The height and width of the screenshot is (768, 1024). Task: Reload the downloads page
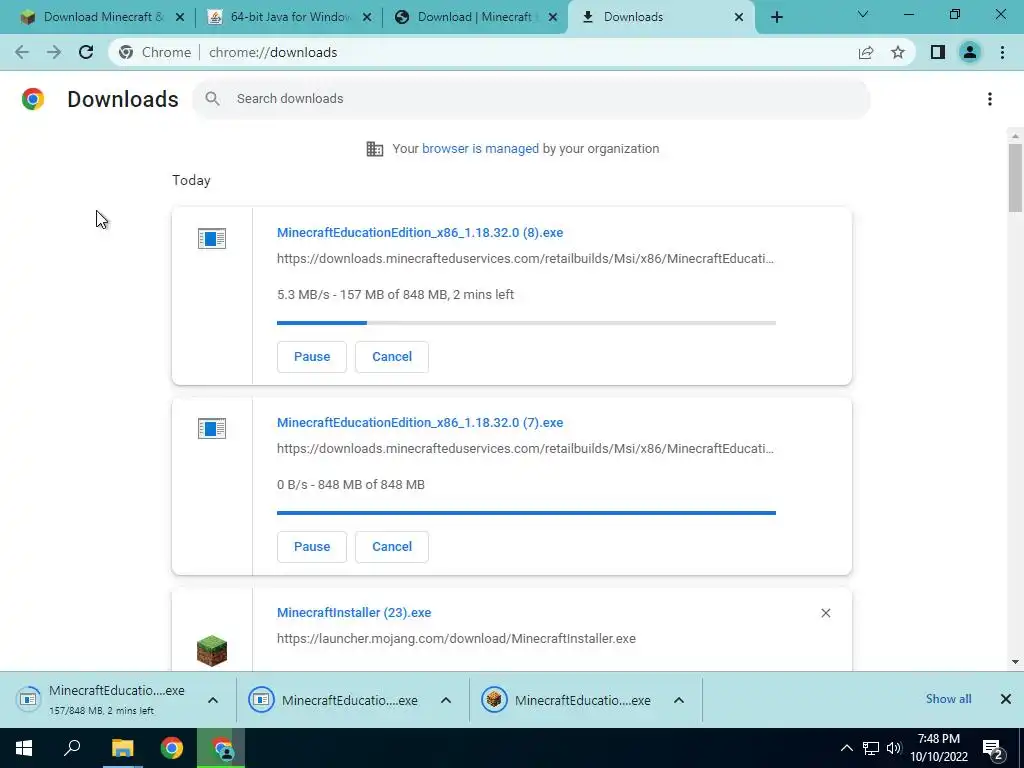tap(86, 52)
